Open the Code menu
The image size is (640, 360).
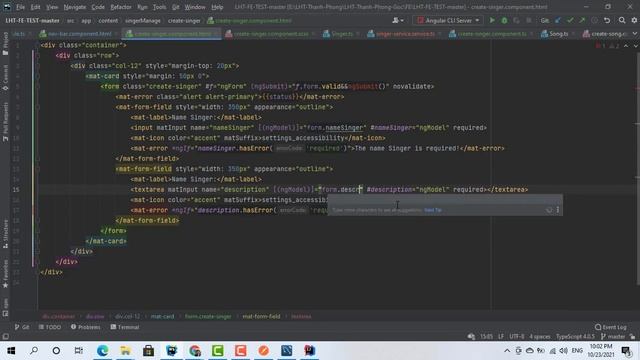(x=98, y=7)
